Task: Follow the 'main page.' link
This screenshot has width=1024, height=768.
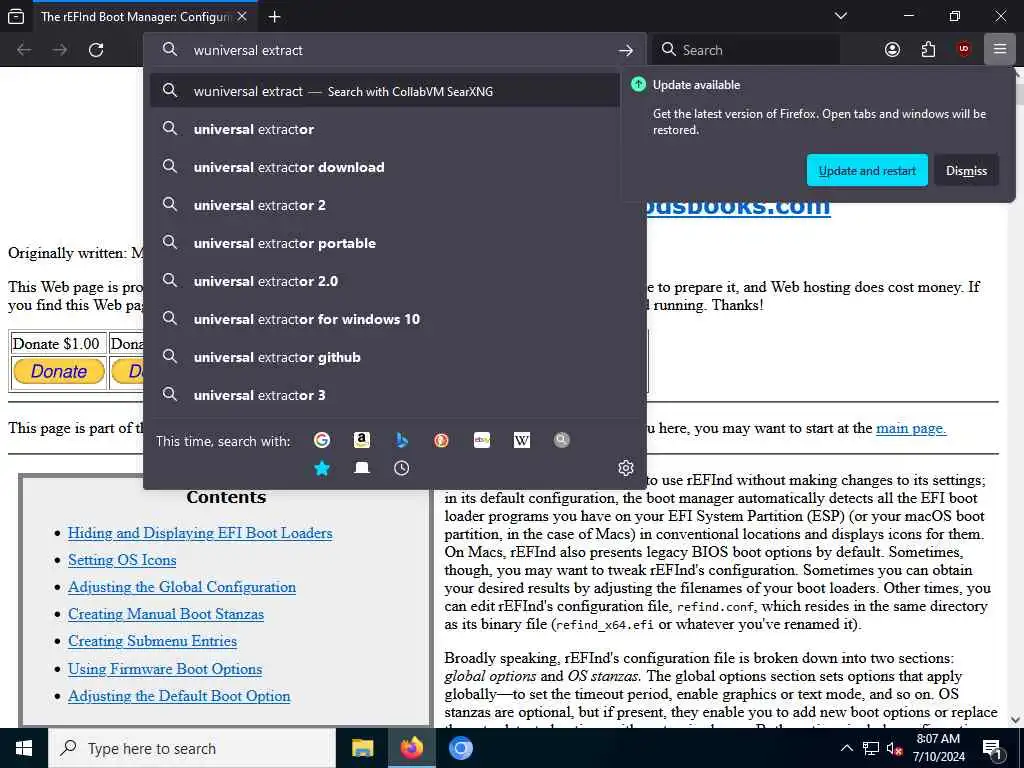Action: coord(910,428)
